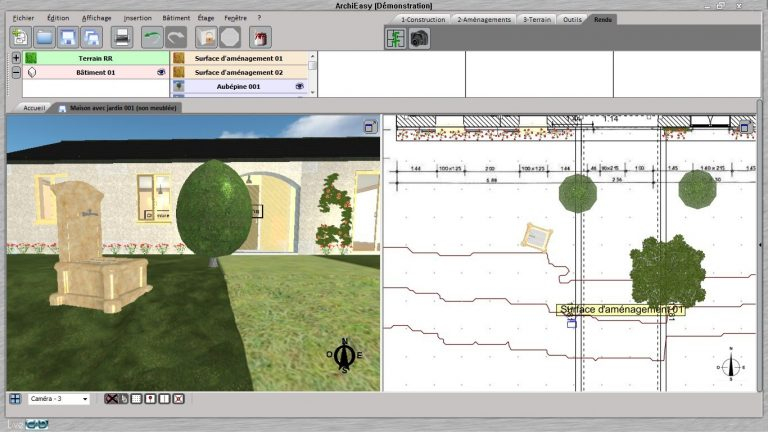Toggle the grid display icon below 3D view
The height and width of the screenshot is (433, 768).
(x=137, y=399)
